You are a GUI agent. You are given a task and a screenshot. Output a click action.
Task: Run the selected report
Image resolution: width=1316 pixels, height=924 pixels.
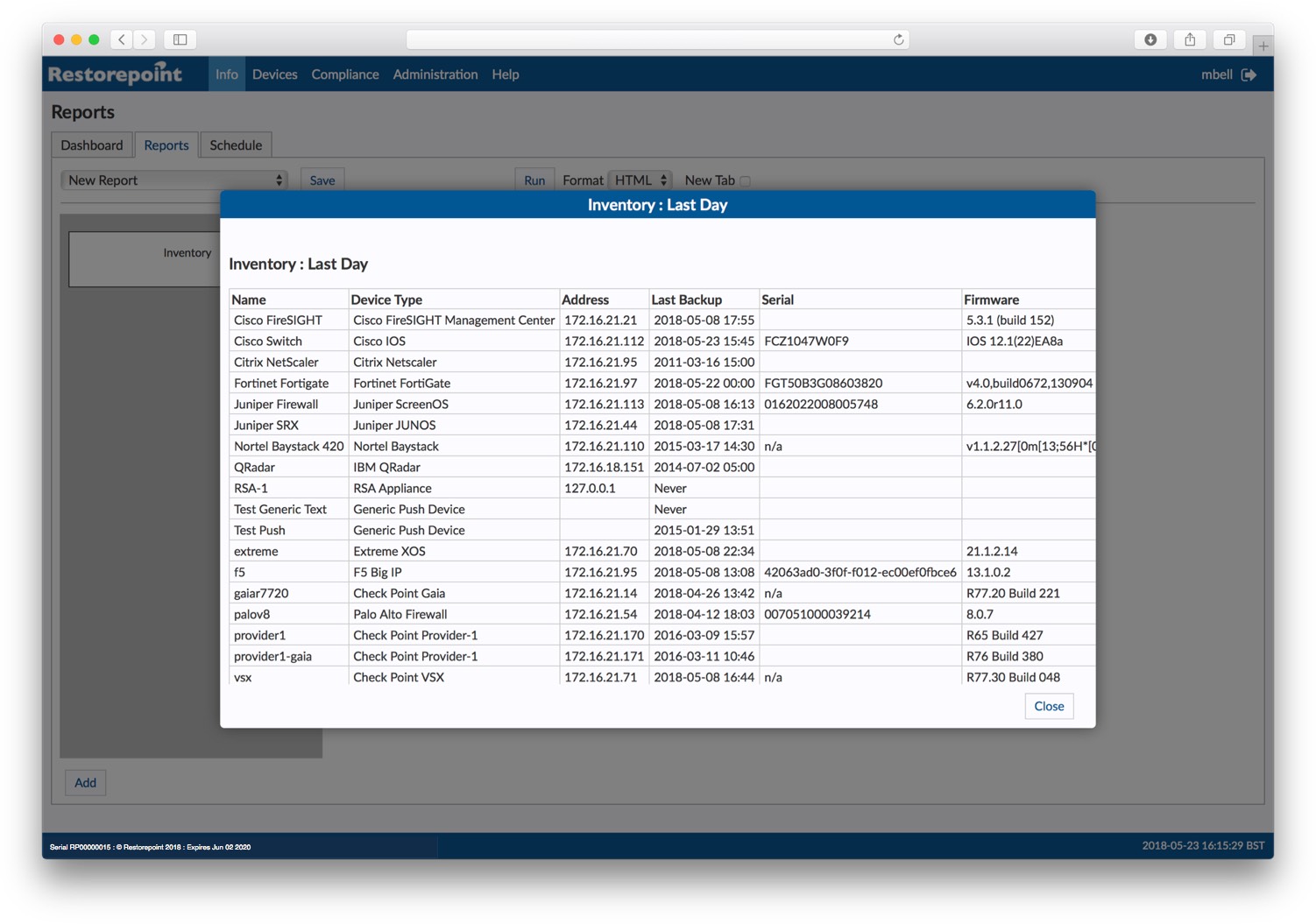(534, 180)
